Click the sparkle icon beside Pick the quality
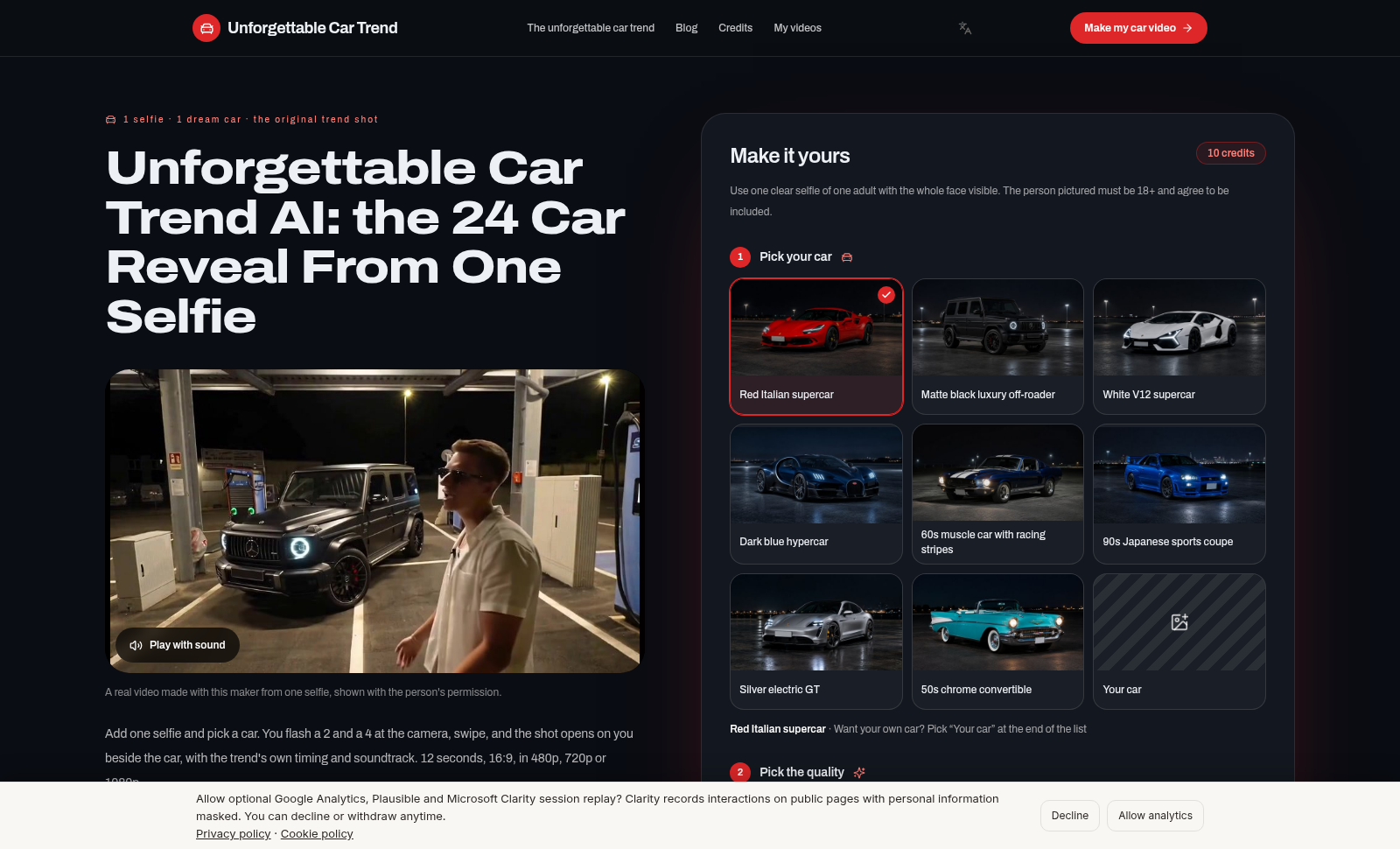 click(x=859, y=772)
